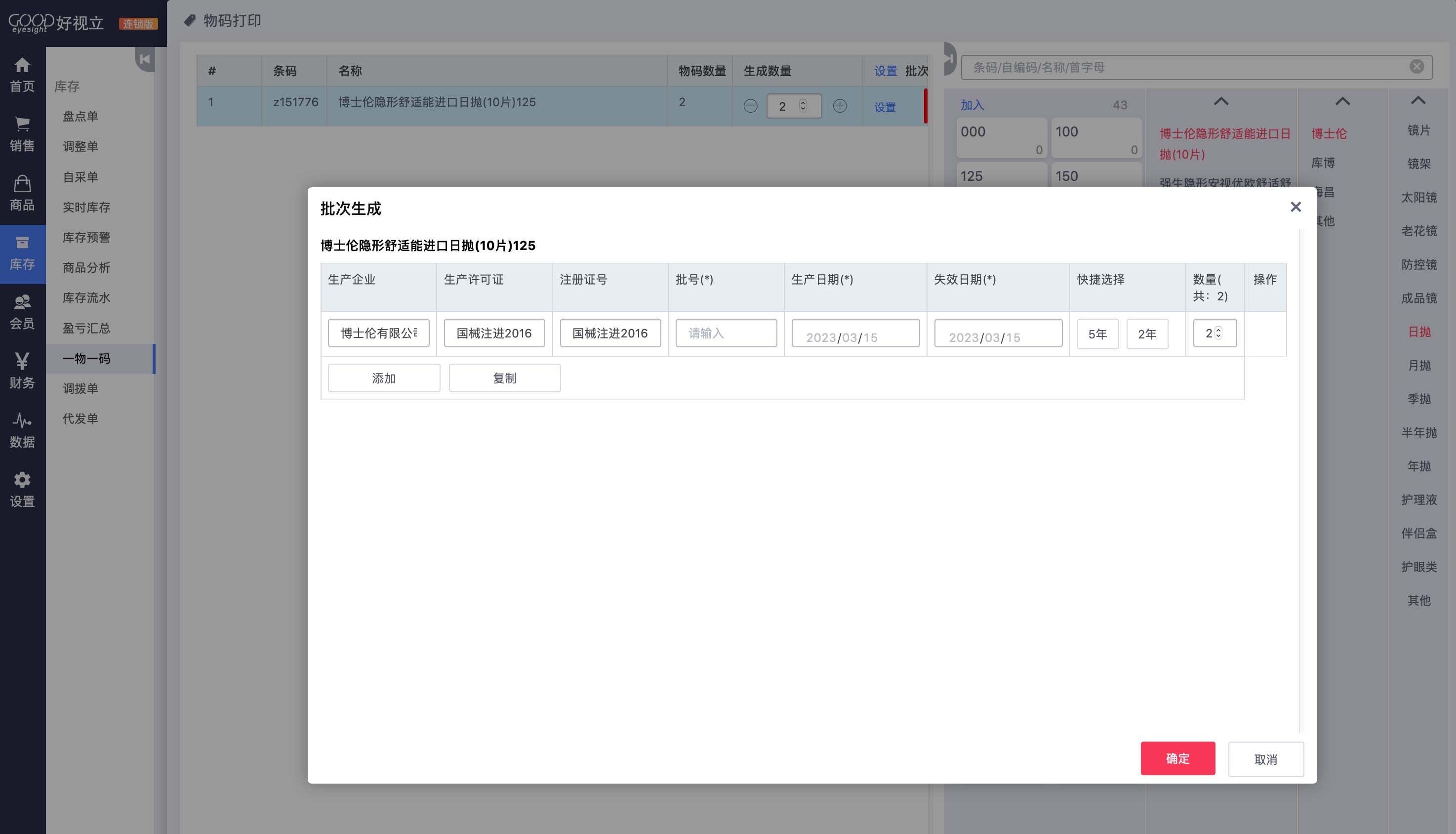Open 盘点单 in inventory menu
Screen dimensions: 1456x834
(80, 116)
